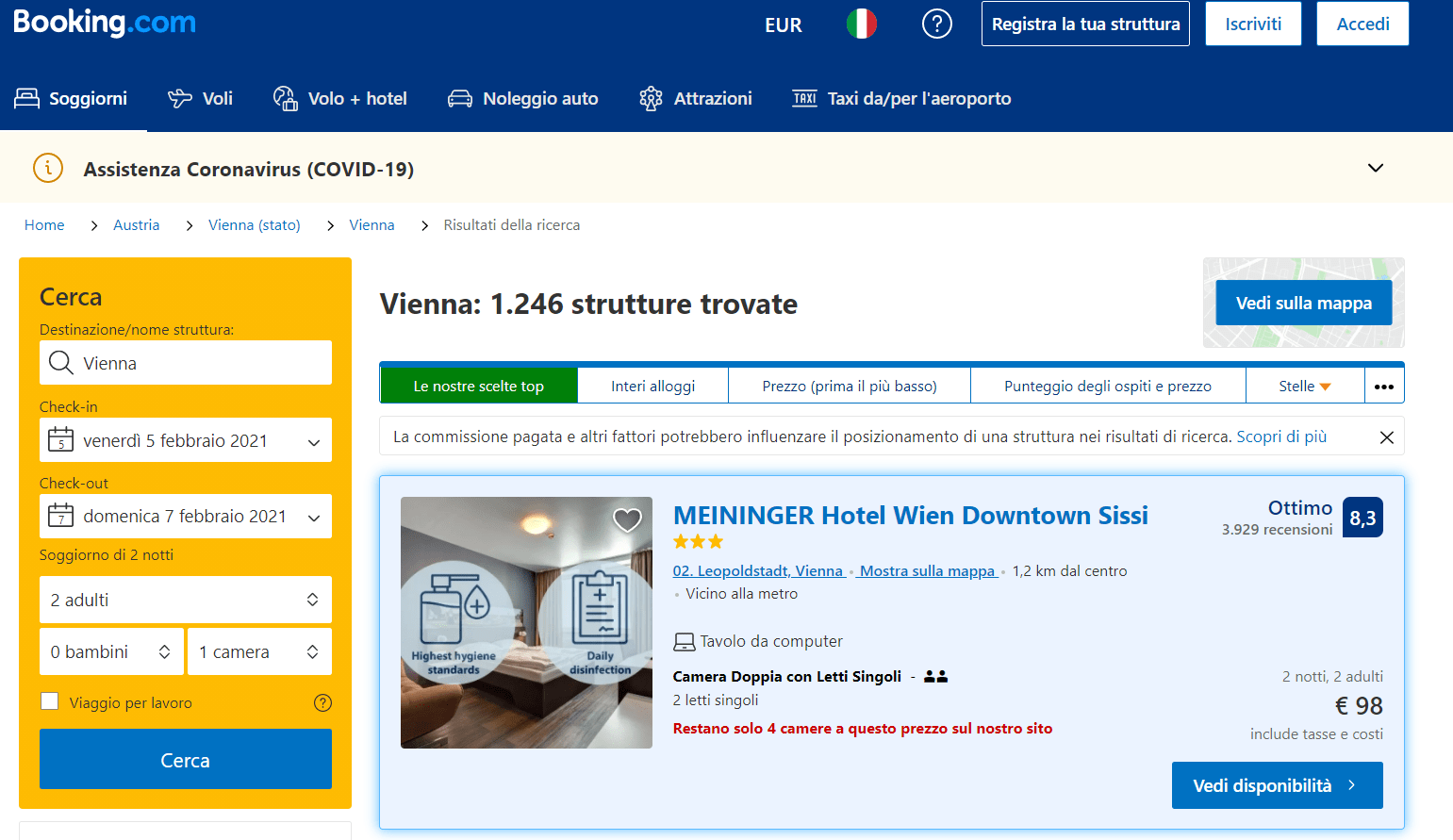The image size is (1453, 840).
Task: Click the Attrazioni flower icon
Action: tap(651, 98)
